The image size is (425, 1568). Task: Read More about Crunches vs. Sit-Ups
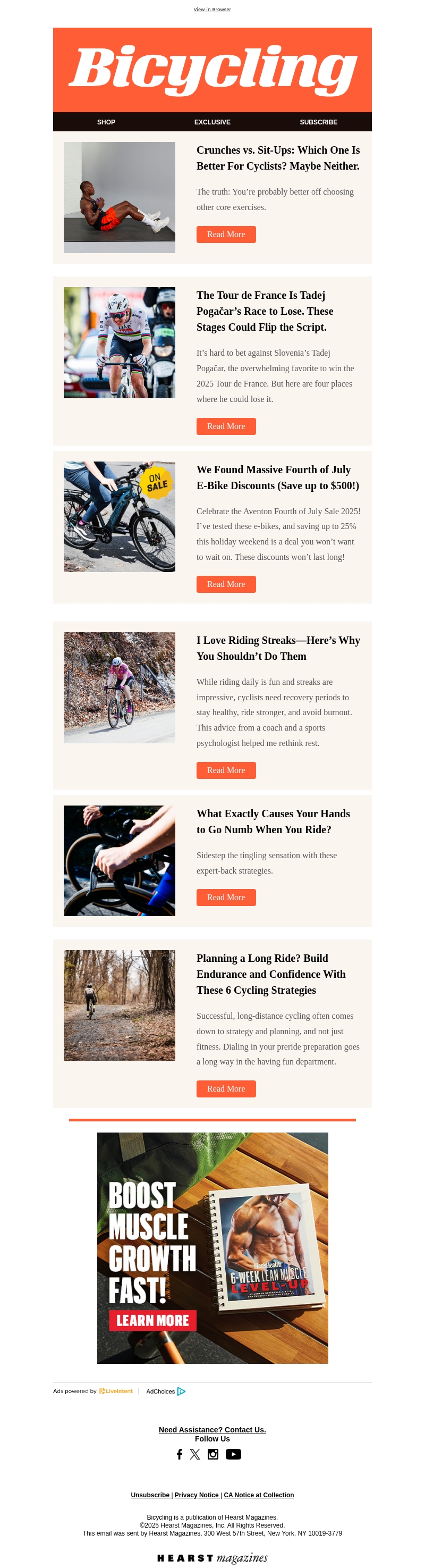point(226,234)
